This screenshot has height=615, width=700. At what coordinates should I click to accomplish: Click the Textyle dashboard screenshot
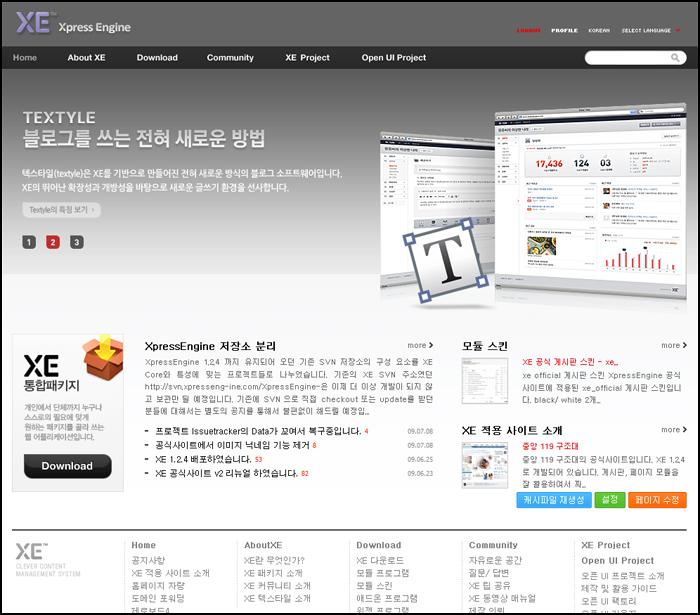point(590,199)
